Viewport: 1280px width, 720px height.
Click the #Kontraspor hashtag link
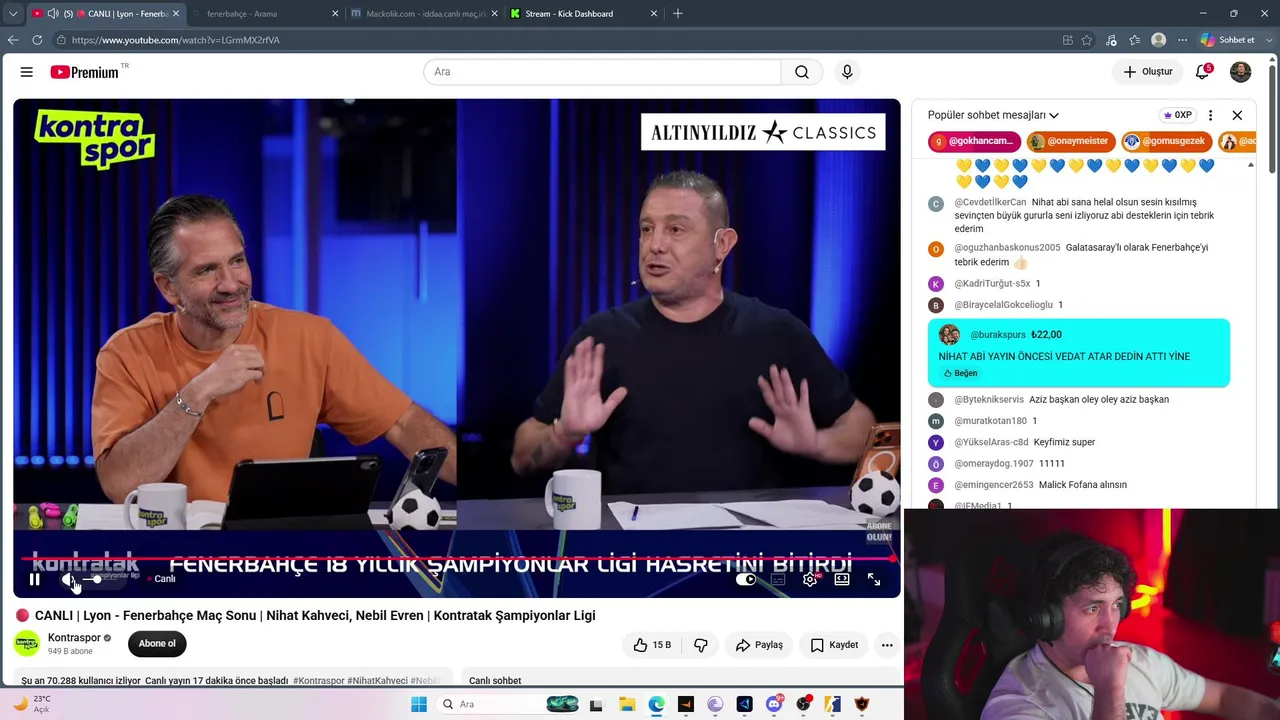click(x=318, y=681)
